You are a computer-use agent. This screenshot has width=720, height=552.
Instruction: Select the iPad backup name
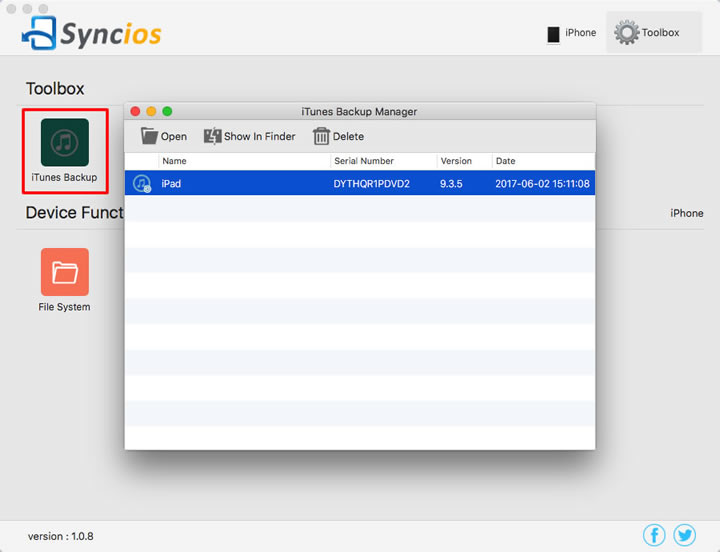coord(171,184)
